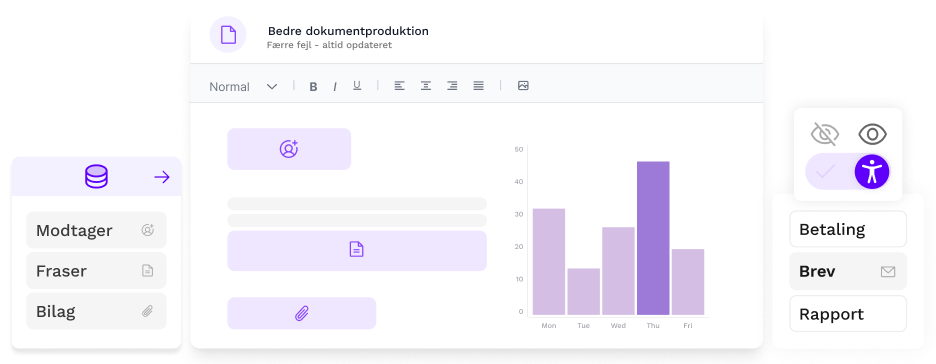Choose the Brev option
The width and height of the screenshot is (936, 364).
click(x=848, y=272)
